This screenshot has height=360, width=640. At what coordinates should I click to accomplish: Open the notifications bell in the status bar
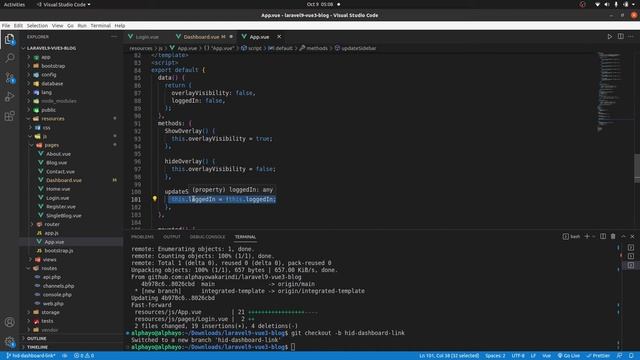[631, 356]
